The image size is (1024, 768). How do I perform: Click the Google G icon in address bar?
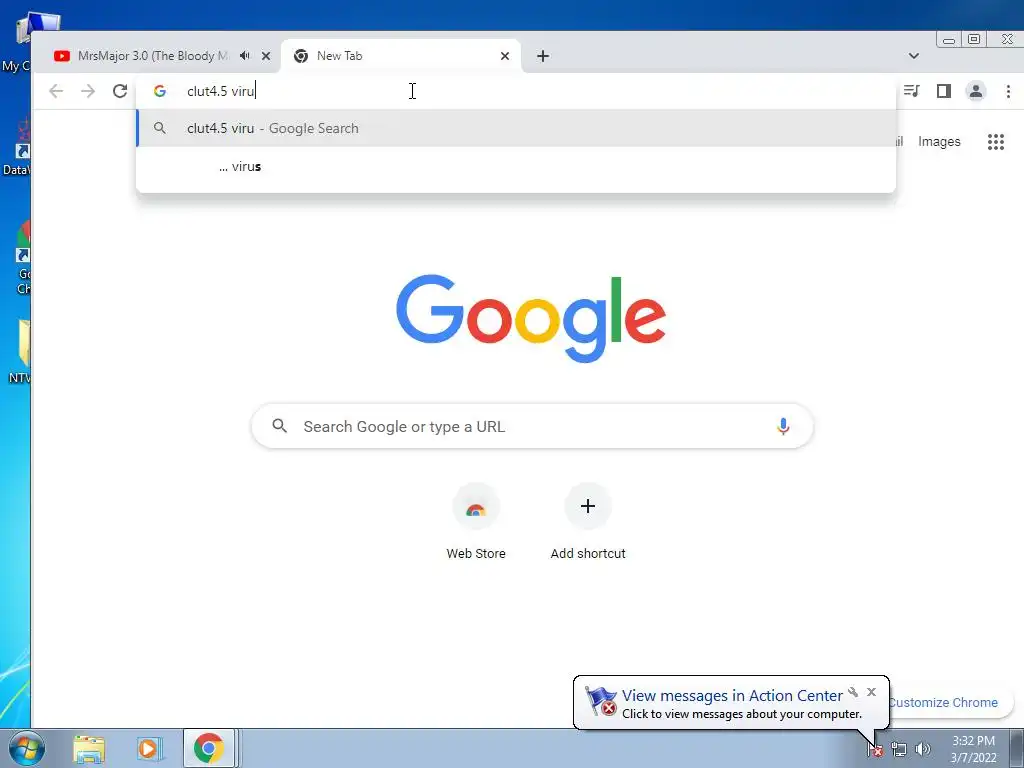tap(160, 91)
